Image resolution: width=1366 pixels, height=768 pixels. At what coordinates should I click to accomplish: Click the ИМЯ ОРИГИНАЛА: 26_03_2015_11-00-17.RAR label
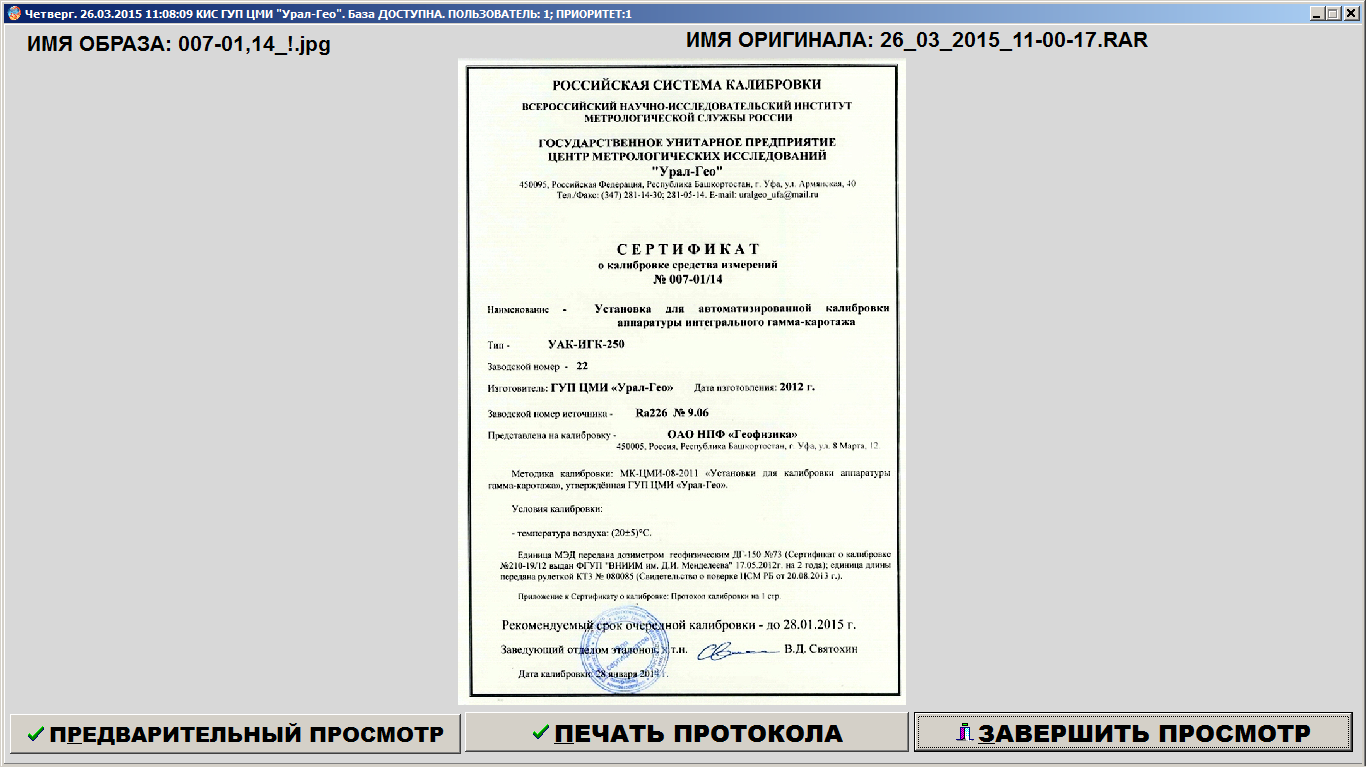pyautogui.click(x=917, y=41)
